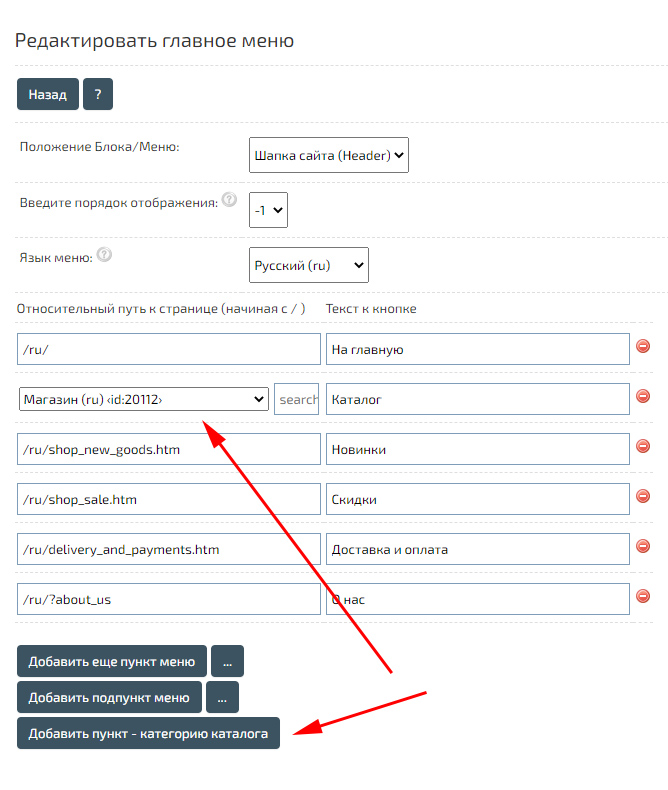Remove the 'Новинки' menu item
The width and height of the screenshot is (668, 790).
pos(643,446)
